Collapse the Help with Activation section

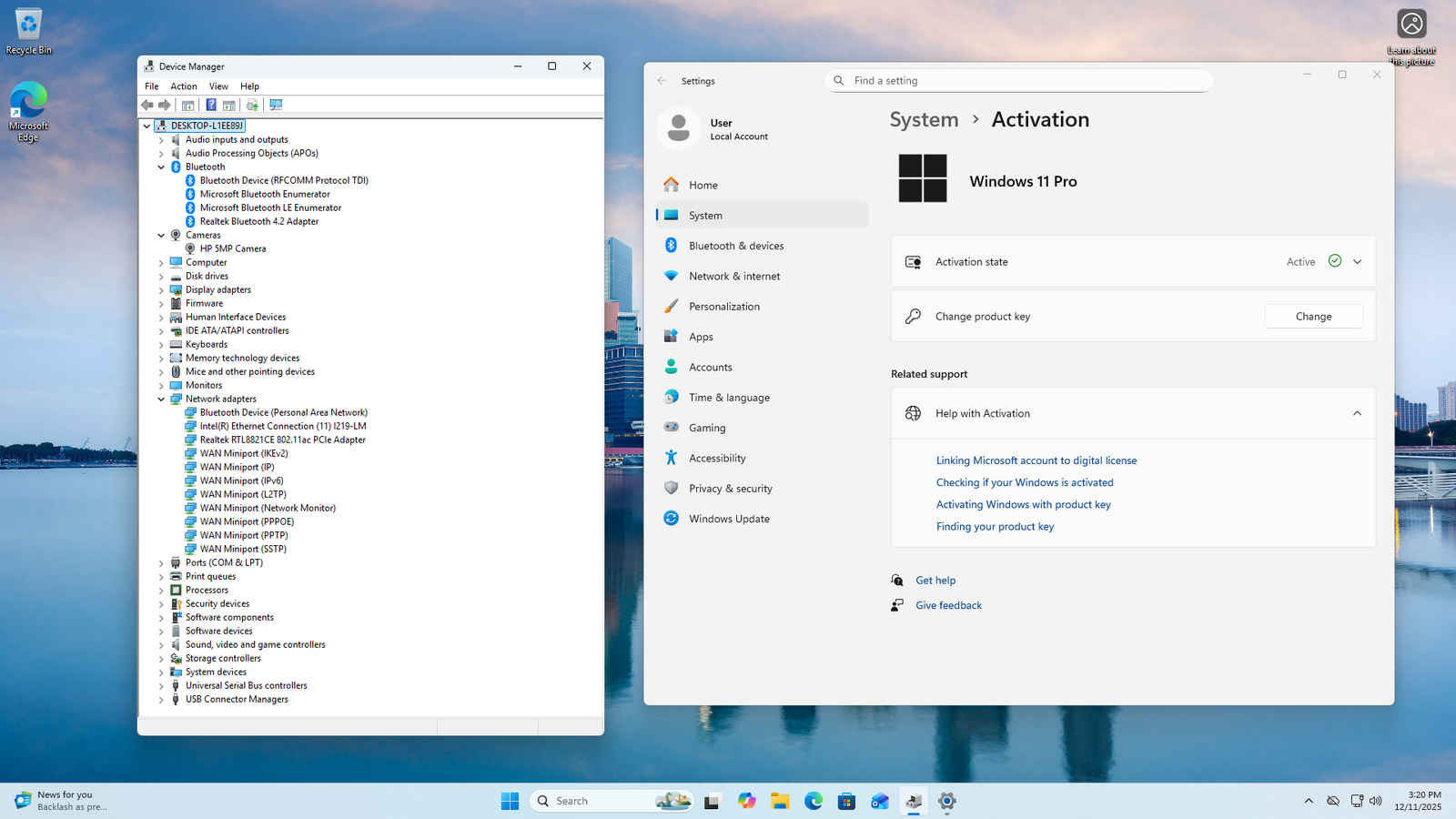point(1357,413)
